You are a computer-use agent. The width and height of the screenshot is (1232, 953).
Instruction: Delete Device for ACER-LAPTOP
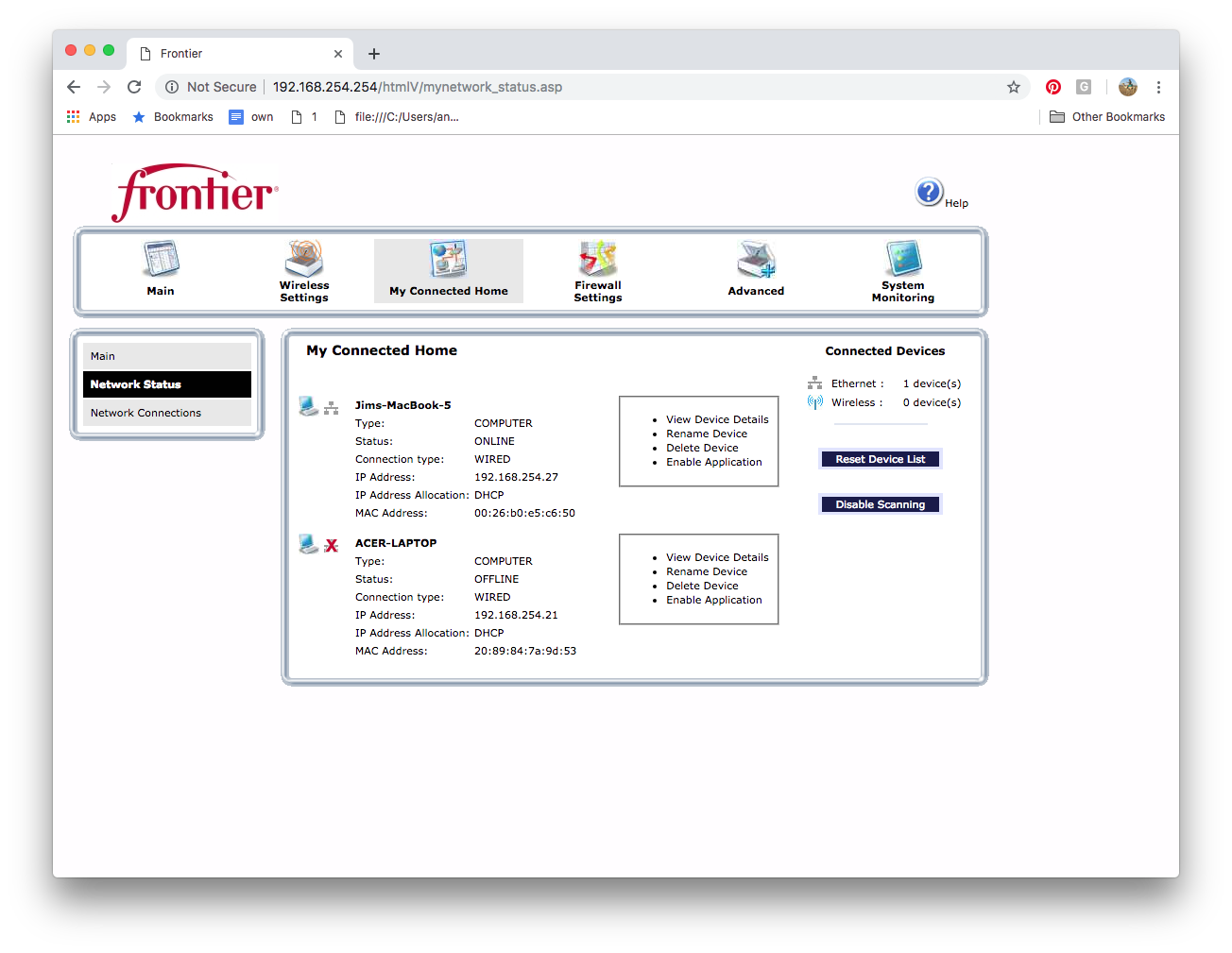click(x=702, y=586)
